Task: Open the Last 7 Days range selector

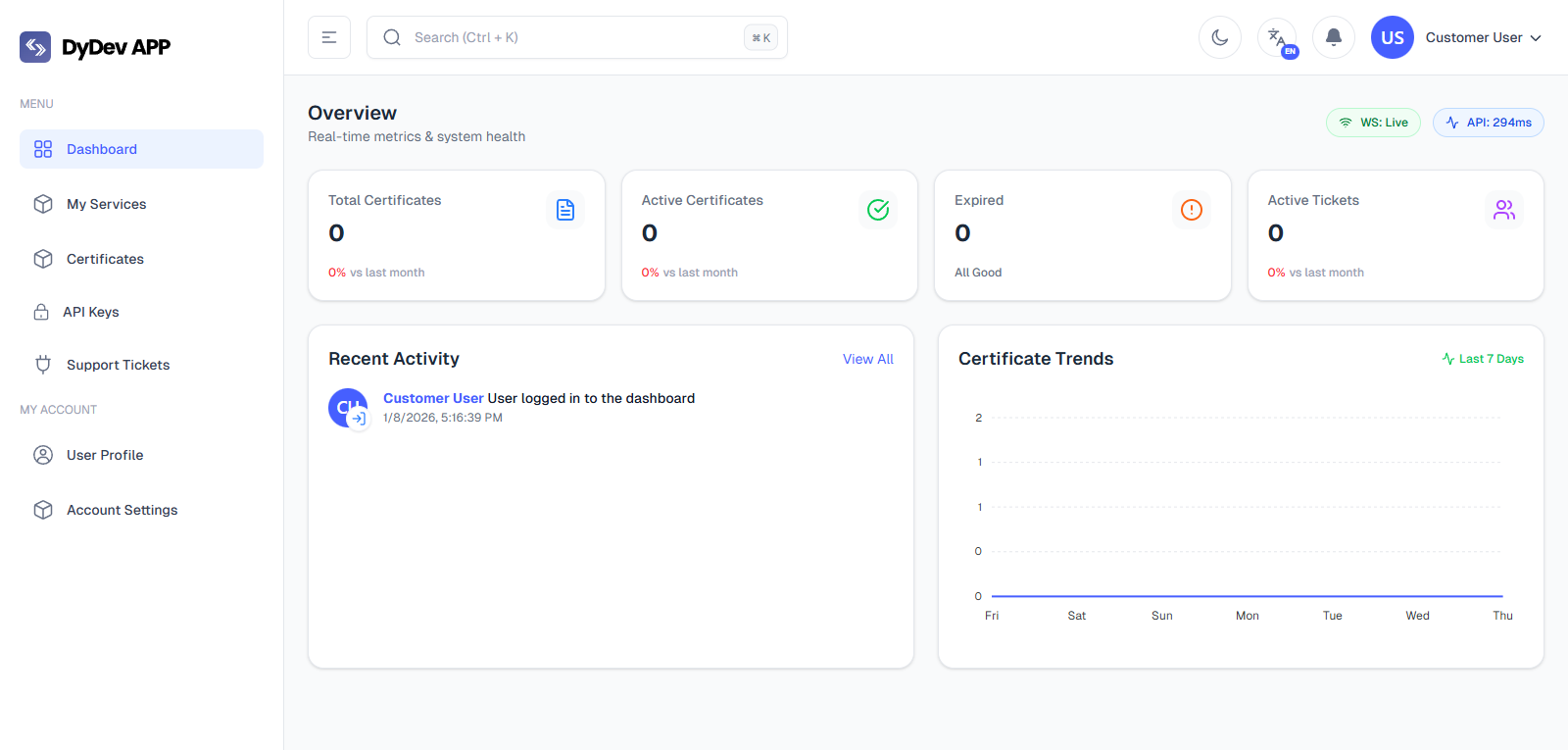Action: 1483,359
